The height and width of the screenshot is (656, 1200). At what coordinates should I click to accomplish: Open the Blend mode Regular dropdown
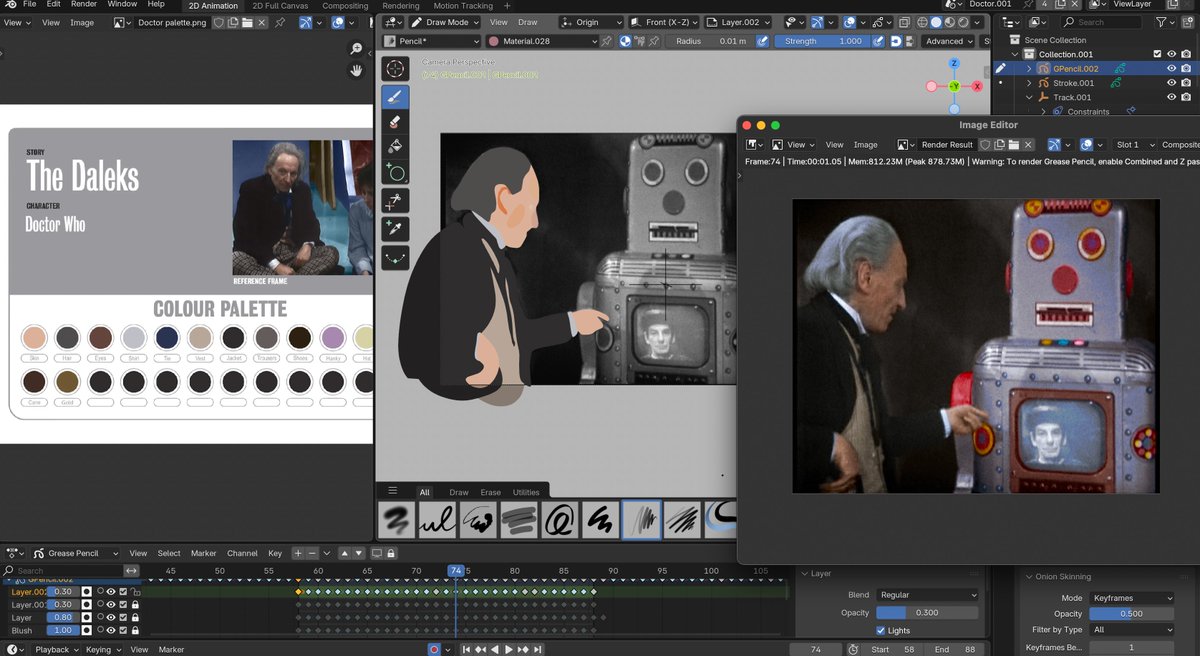(927, 595)
